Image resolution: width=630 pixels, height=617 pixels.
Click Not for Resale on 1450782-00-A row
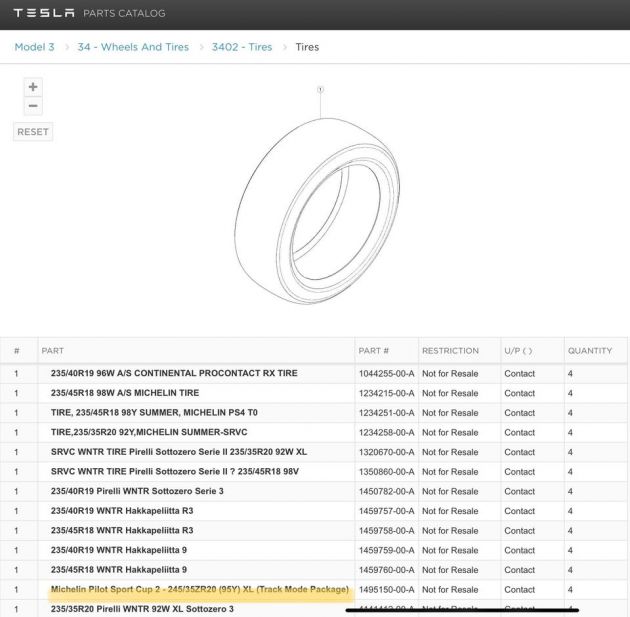450,492
